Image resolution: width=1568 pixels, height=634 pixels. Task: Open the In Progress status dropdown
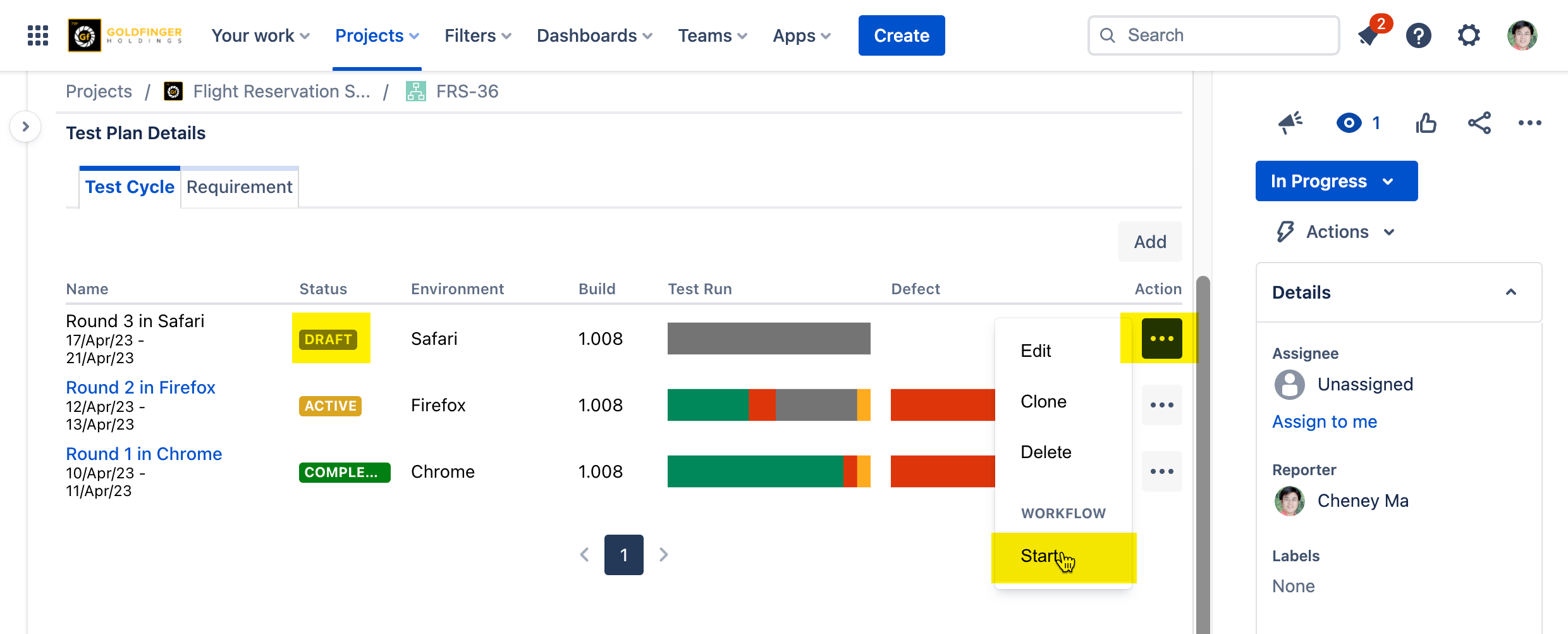(x=1336, y=181)
